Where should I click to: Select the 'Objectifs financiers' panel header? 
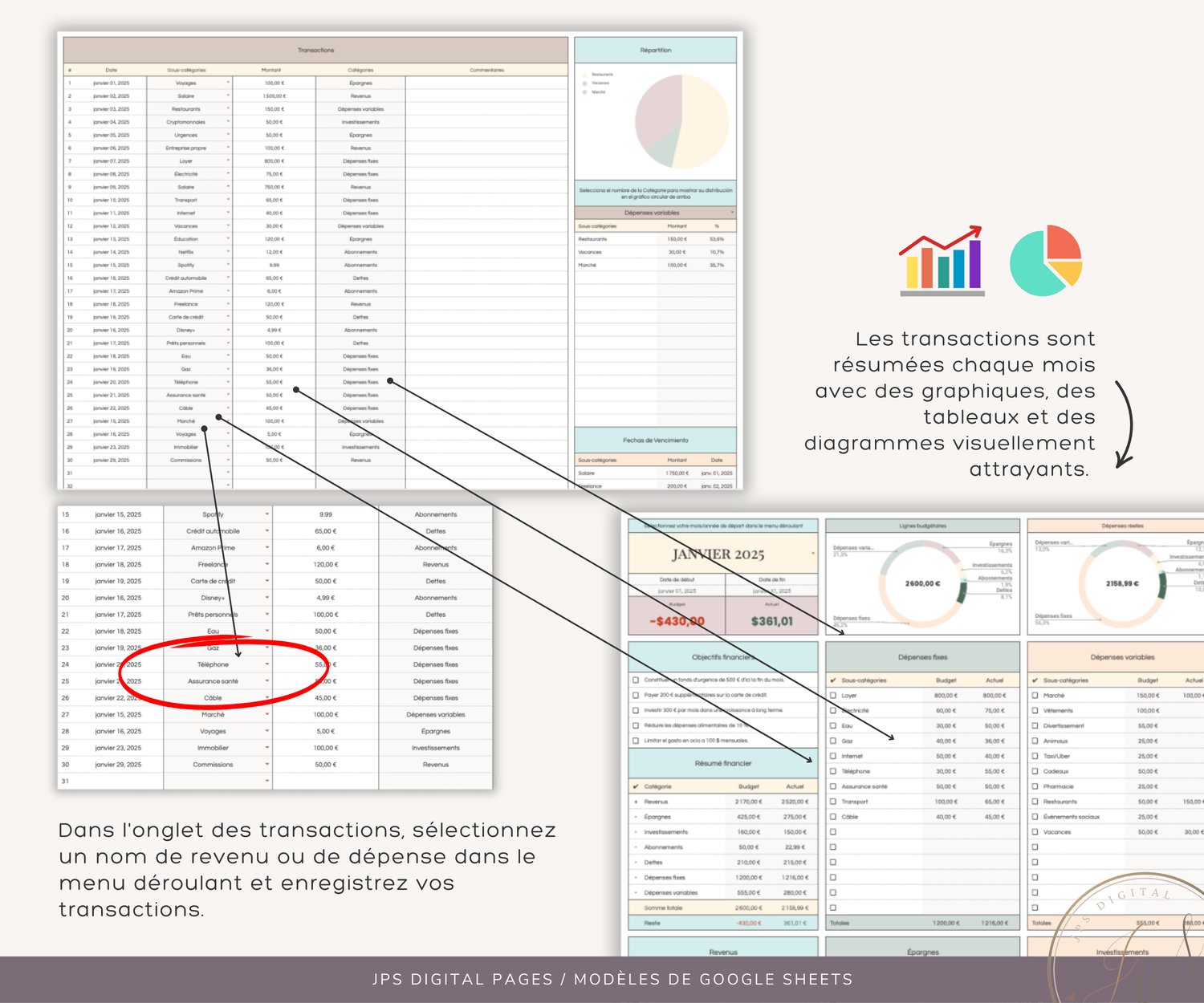[723, 657]
